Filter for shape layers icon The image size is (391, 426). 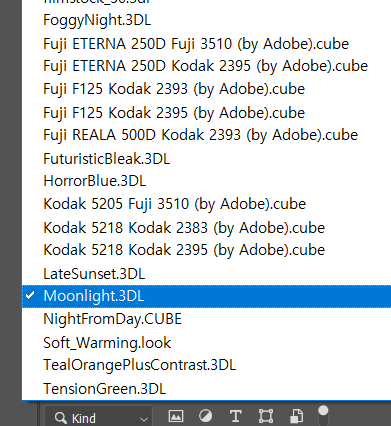point(266,416)
